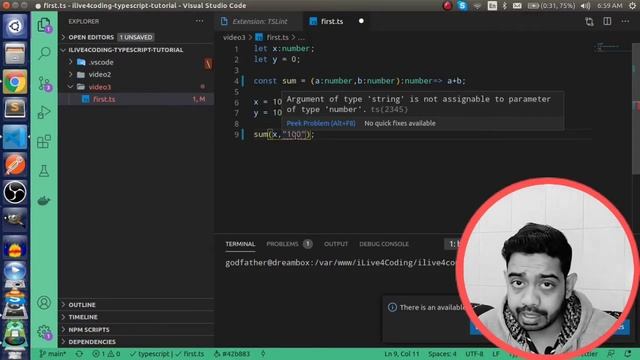Open the Docker view
This screenshot has width=640, height=360.
(x=44, y=200)
